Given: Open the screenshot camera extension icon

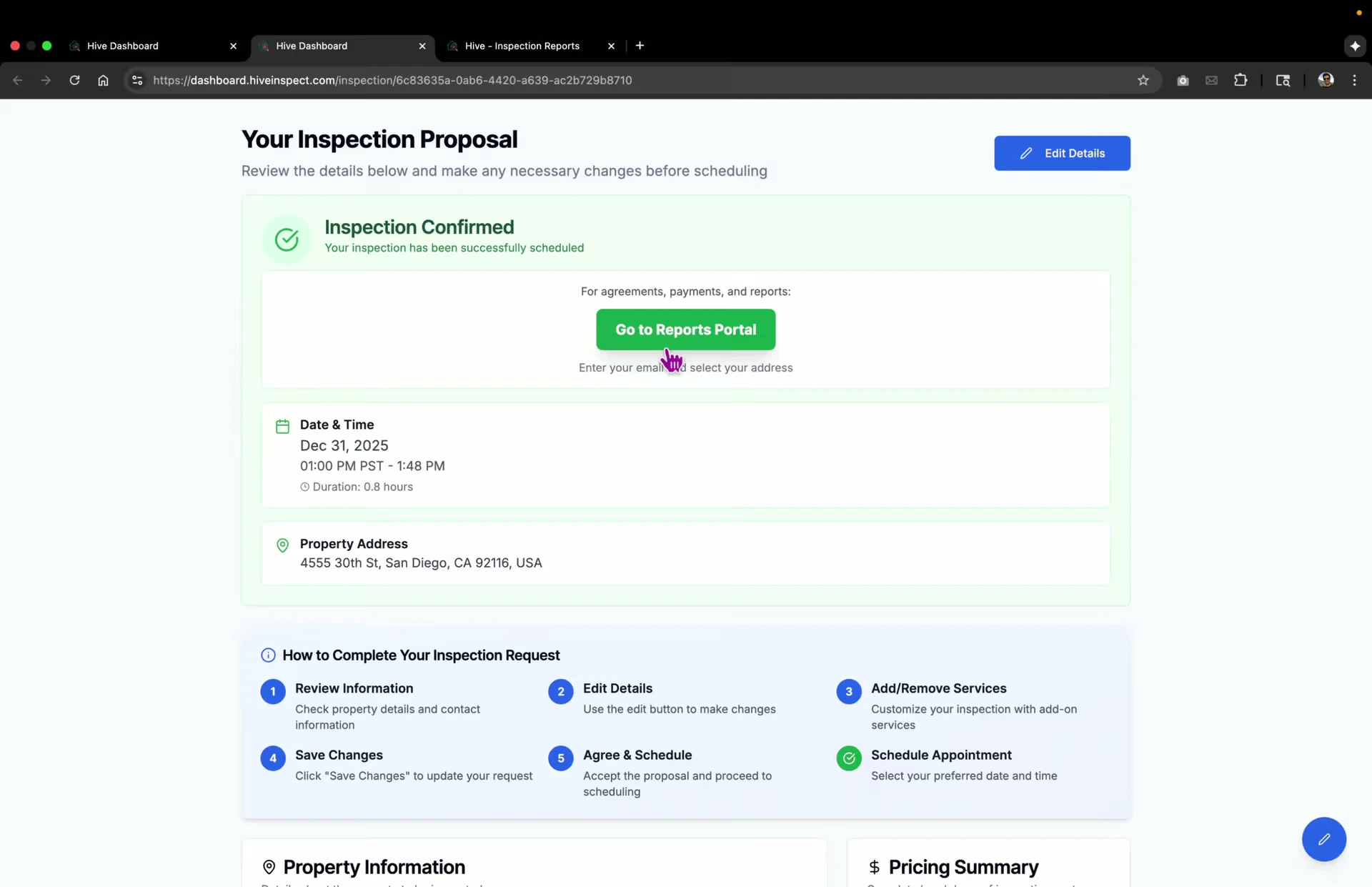Looking at the screenshot, I should coord(1183,80).
